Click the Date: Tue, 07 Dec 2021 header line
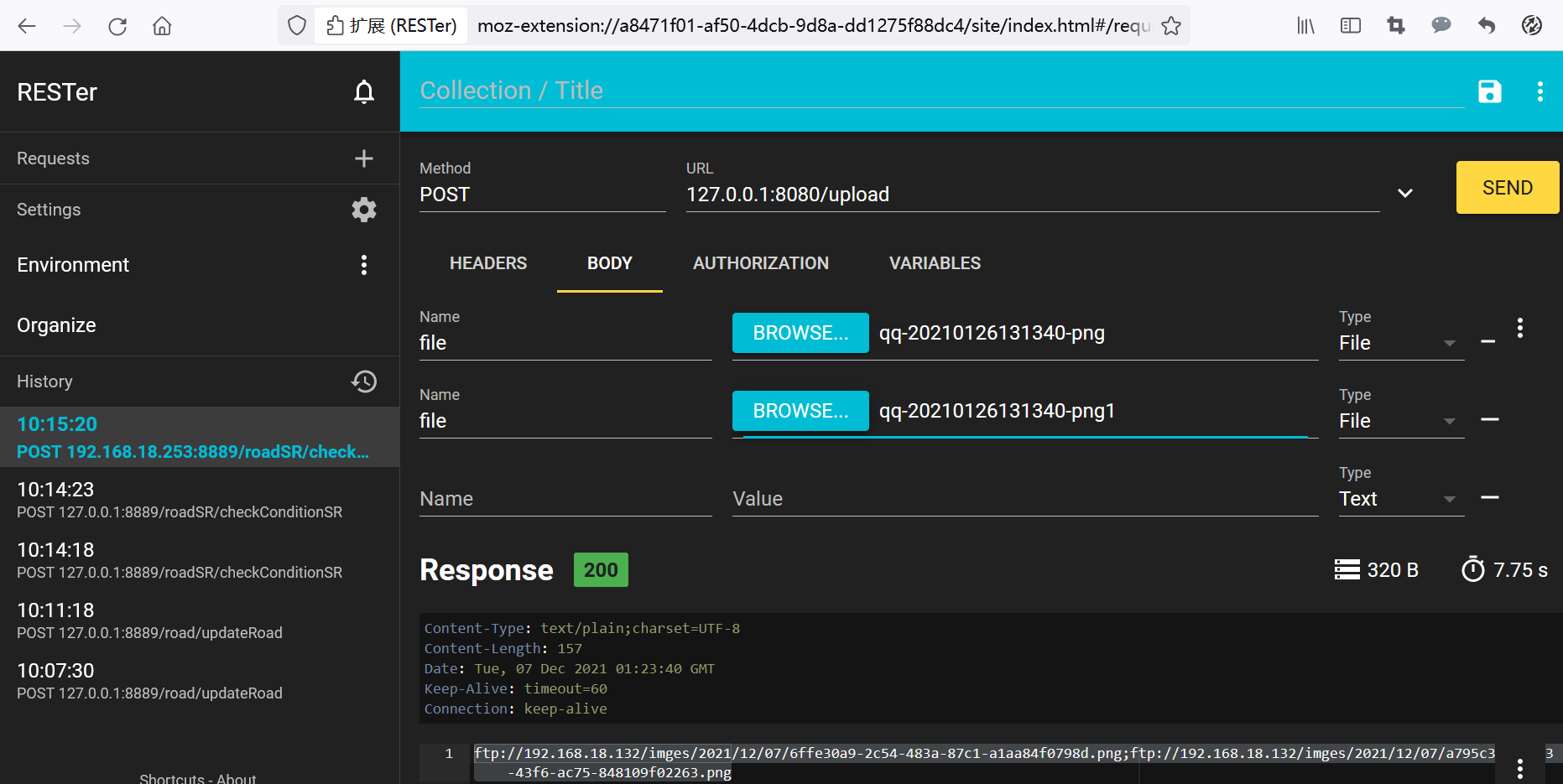Screen dimensions: 1563x784 click(x=570, y=668)
